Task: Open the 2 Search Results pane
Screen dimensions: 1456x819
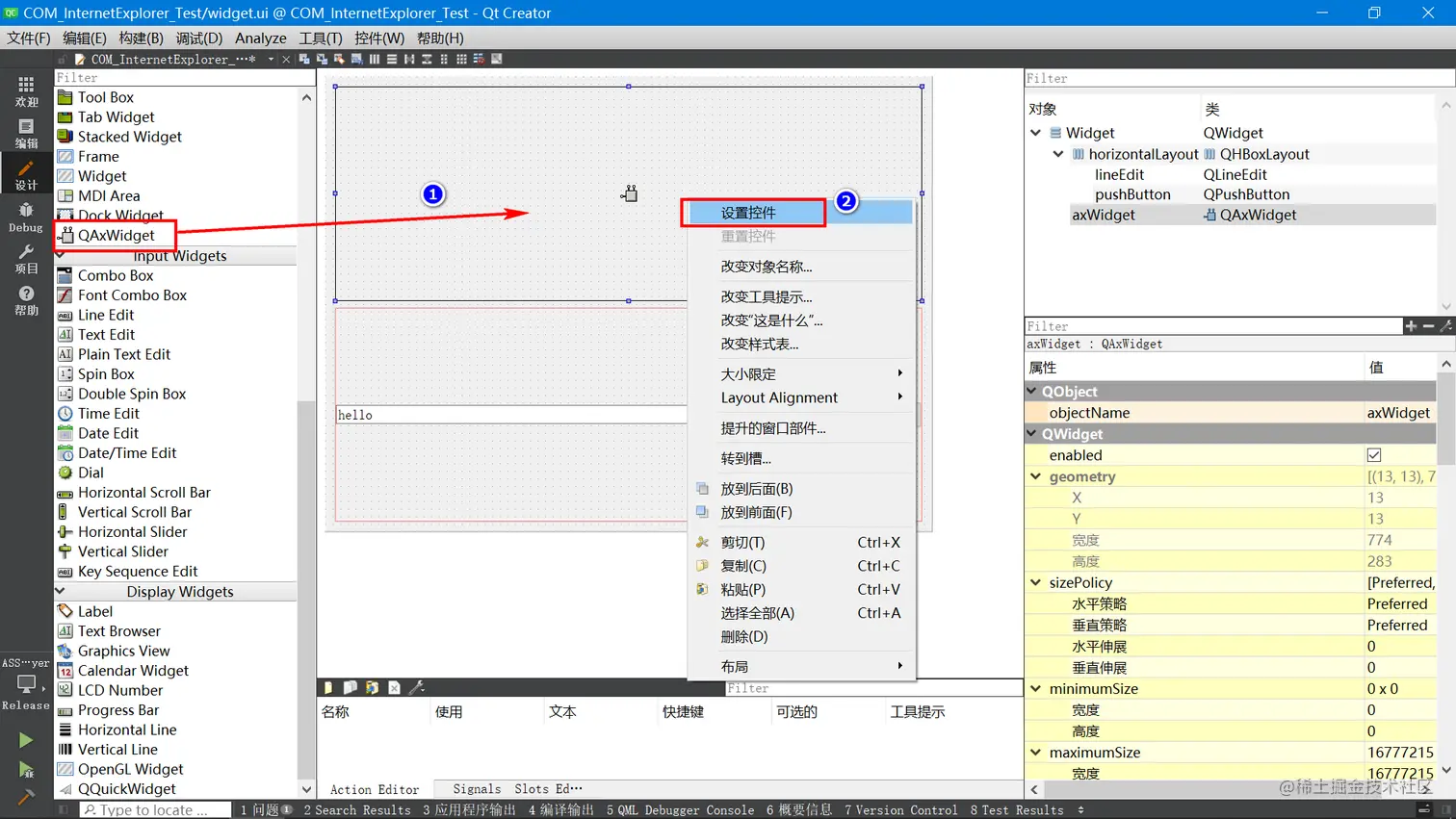Action: 357,810
